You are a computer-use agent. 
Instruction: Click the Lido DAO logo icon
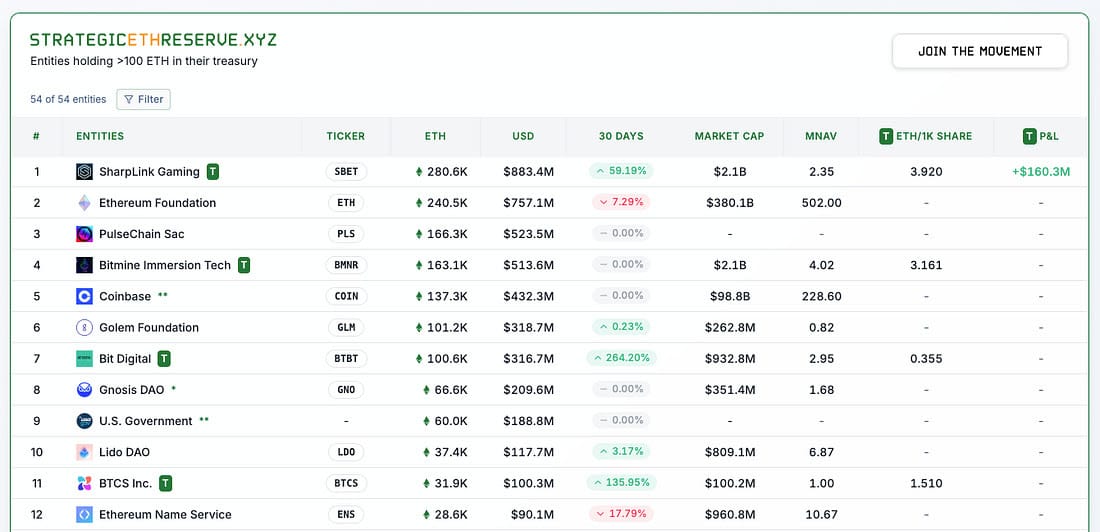tap(84, 452)
